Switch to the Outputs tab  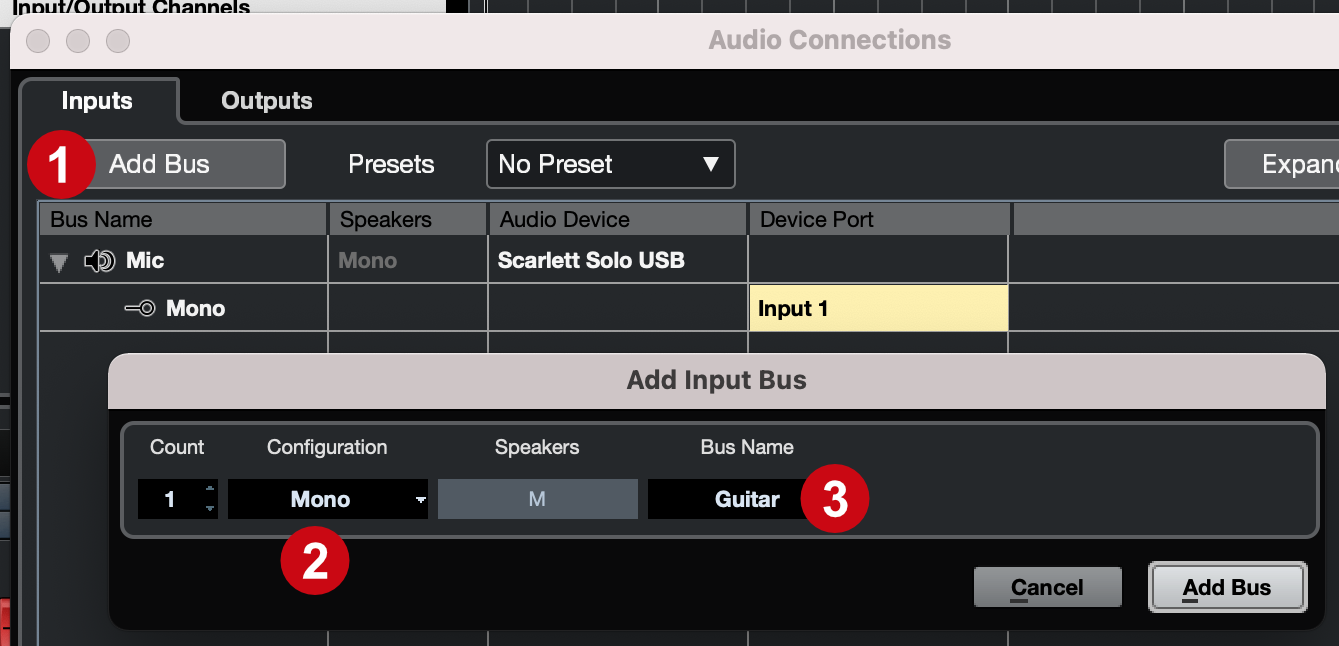pyautogui.click(x=267, y=100)
